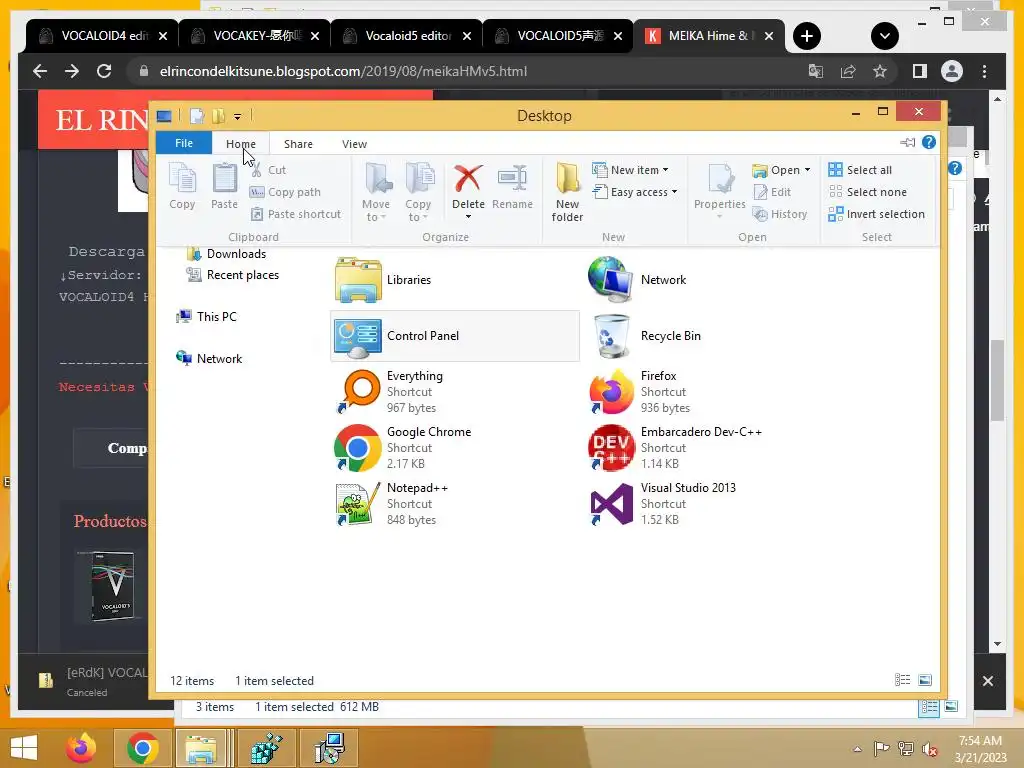The height and width of the screenshot is (768, 1024).
Task: Switch to the View ribbon tab
Action: (355, 144)
